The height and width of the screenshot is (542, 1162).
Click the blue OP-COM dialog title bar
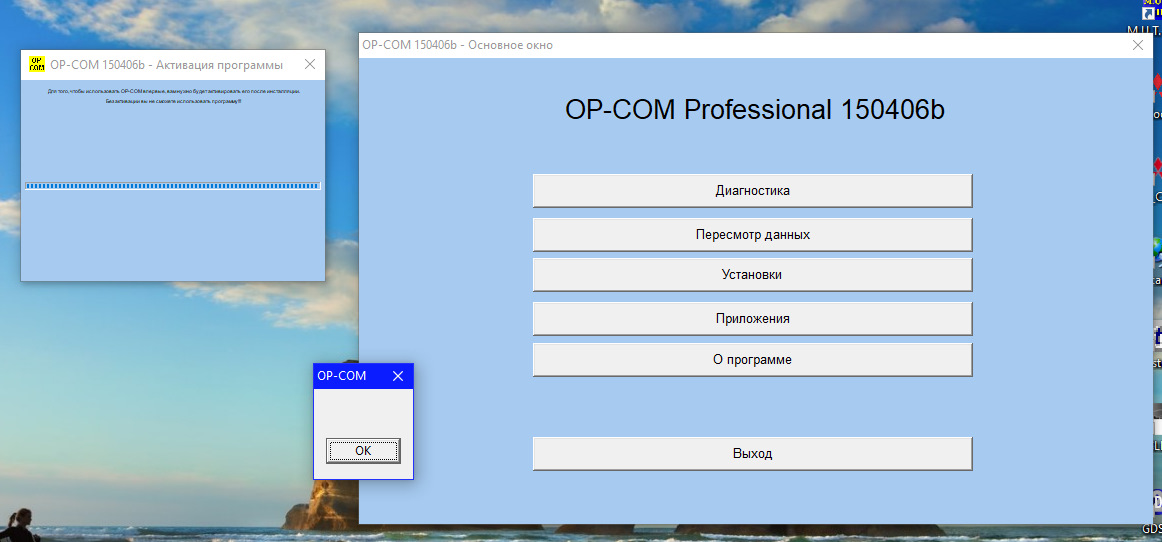pyautogui.click(x=350, y=376)
